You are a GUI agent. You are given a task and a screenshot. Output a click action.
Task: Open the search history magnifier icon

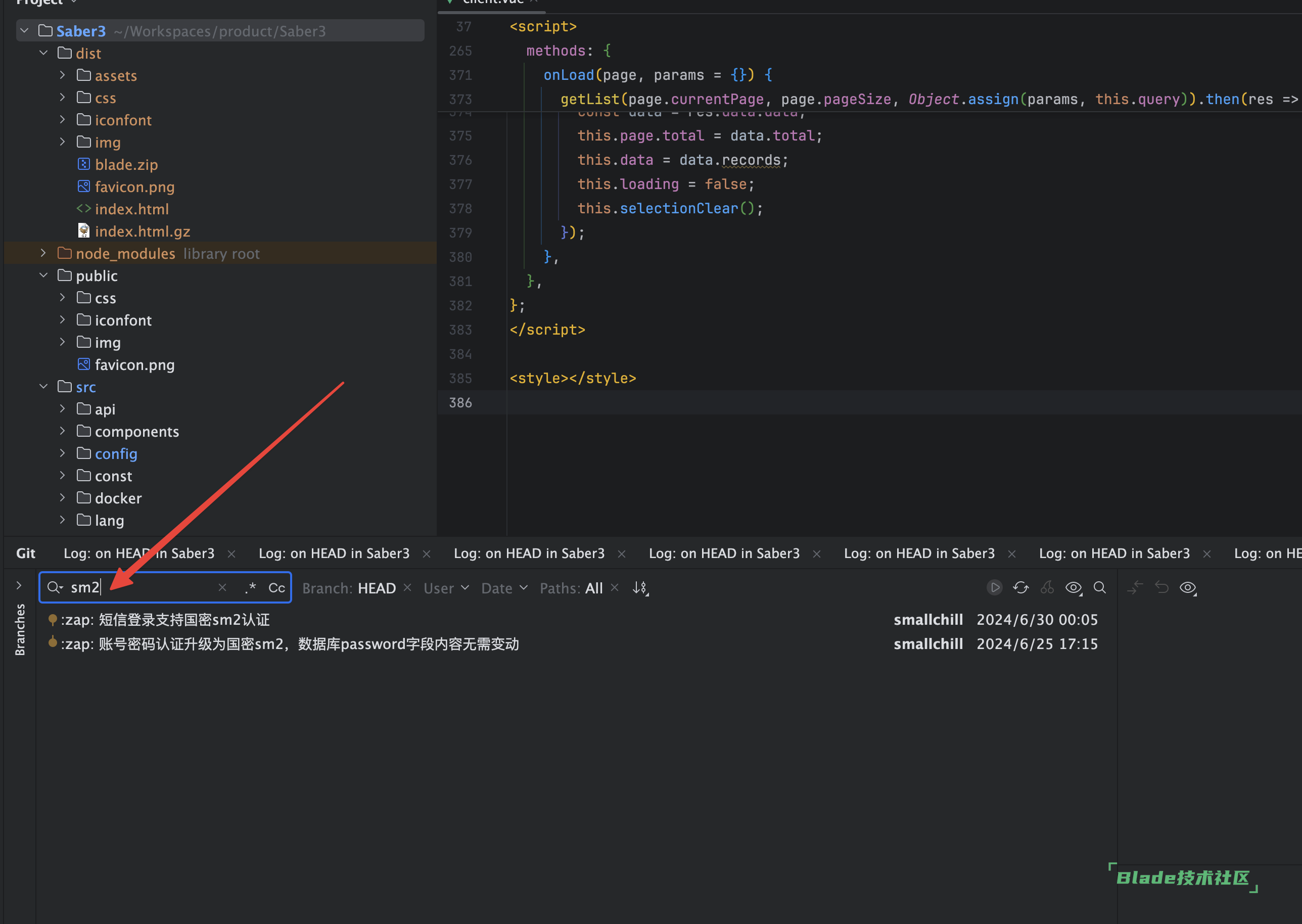55,587
